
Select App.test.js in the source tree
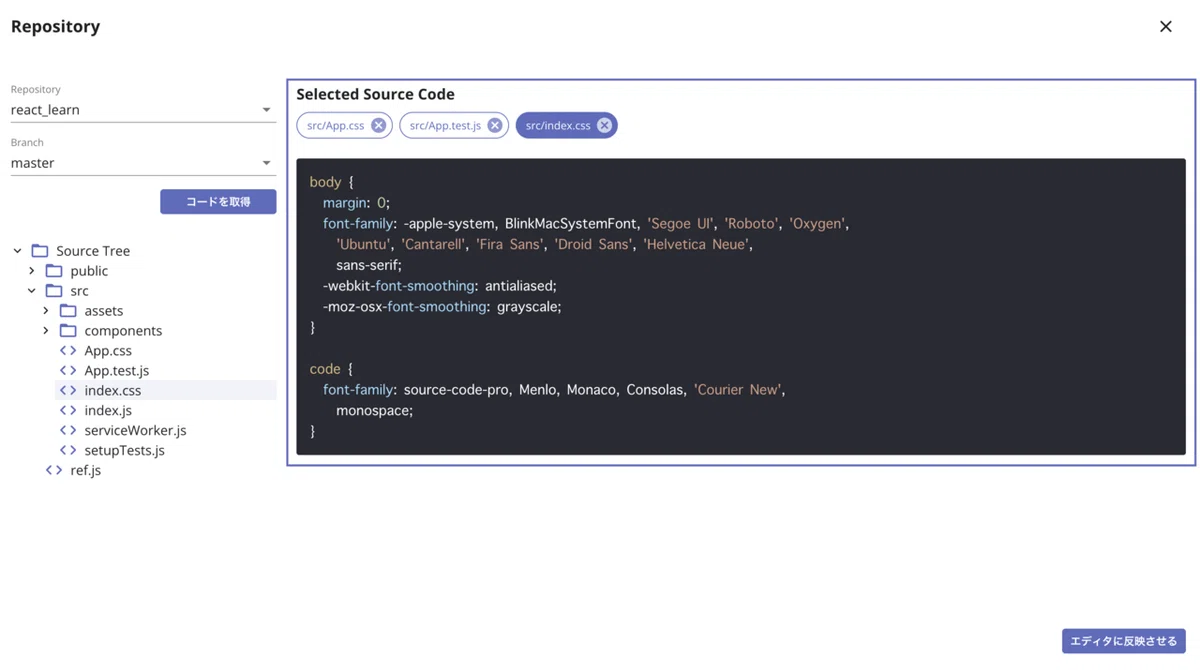(117, 371)
